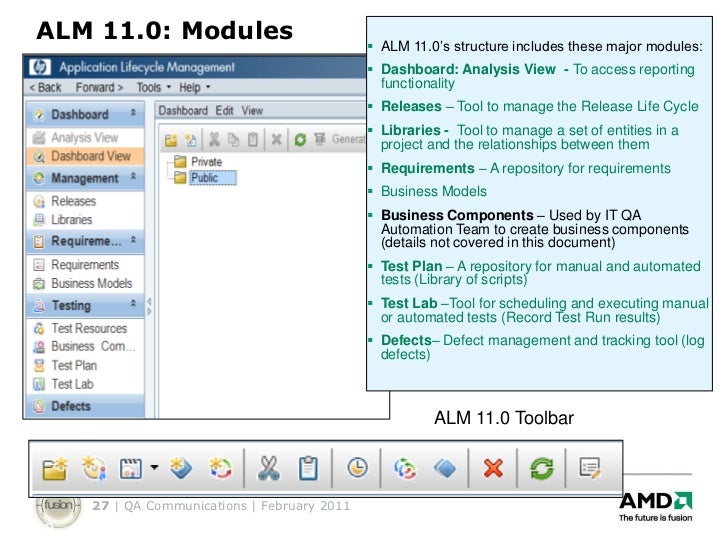Image resolution: width=728 pixels, height=546 pixels.
Task: Collapse the Testing sidebar section
Action: 133,304
